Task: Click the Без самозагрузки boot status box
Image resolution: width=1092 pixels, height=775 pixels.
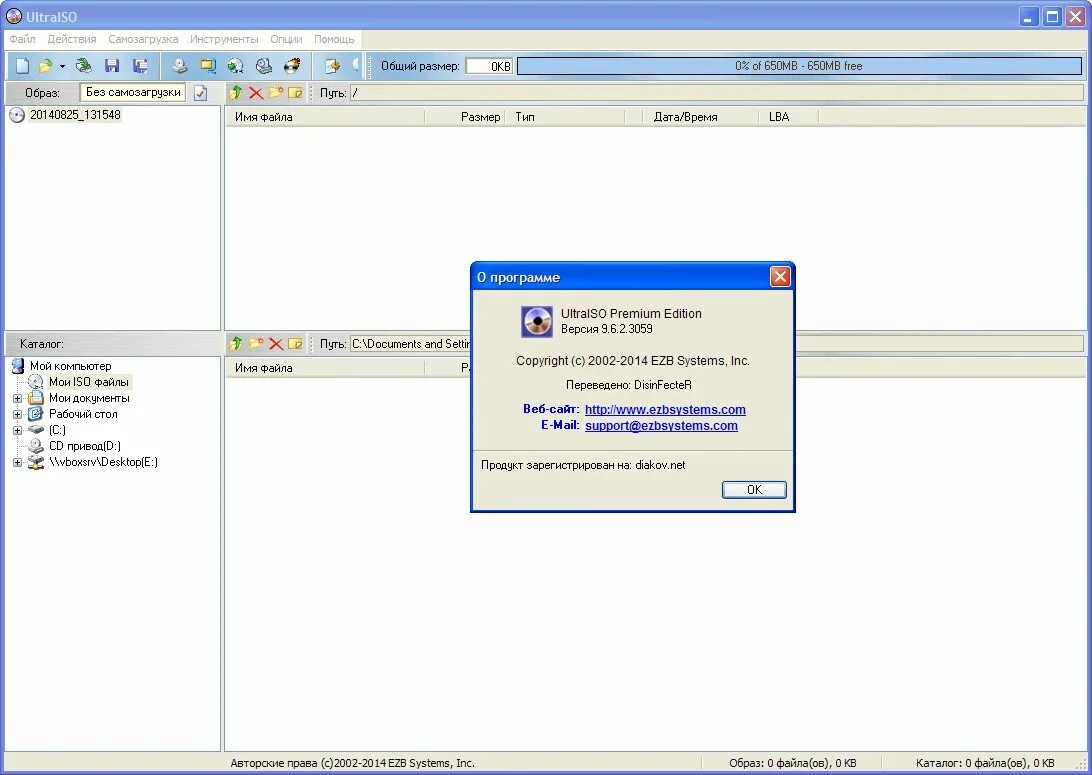Action: pyautogui.click(x=133, y=92)
